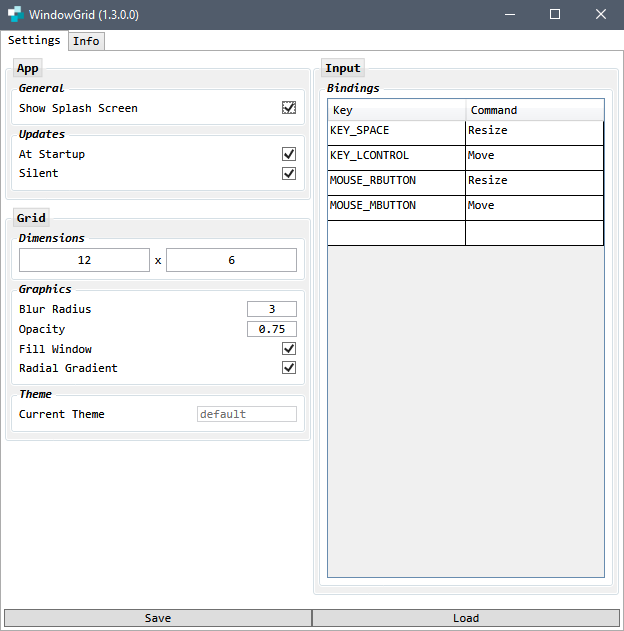Click the Command column header

535,110
